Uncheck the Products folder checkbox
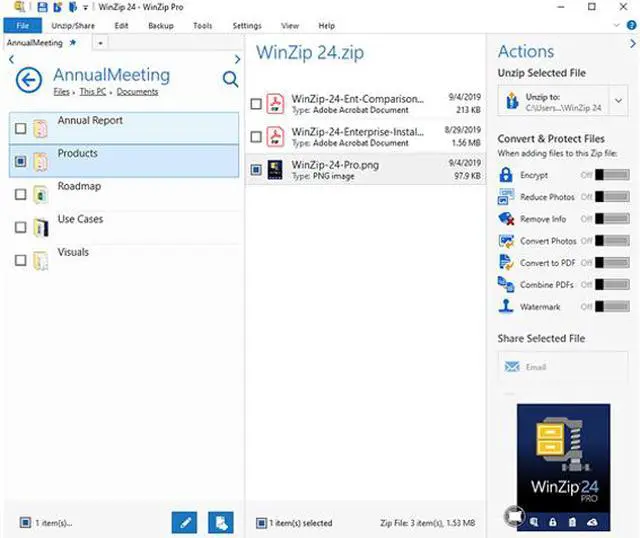The height and width of the screenshot is (538, 640). click(20, 162)
